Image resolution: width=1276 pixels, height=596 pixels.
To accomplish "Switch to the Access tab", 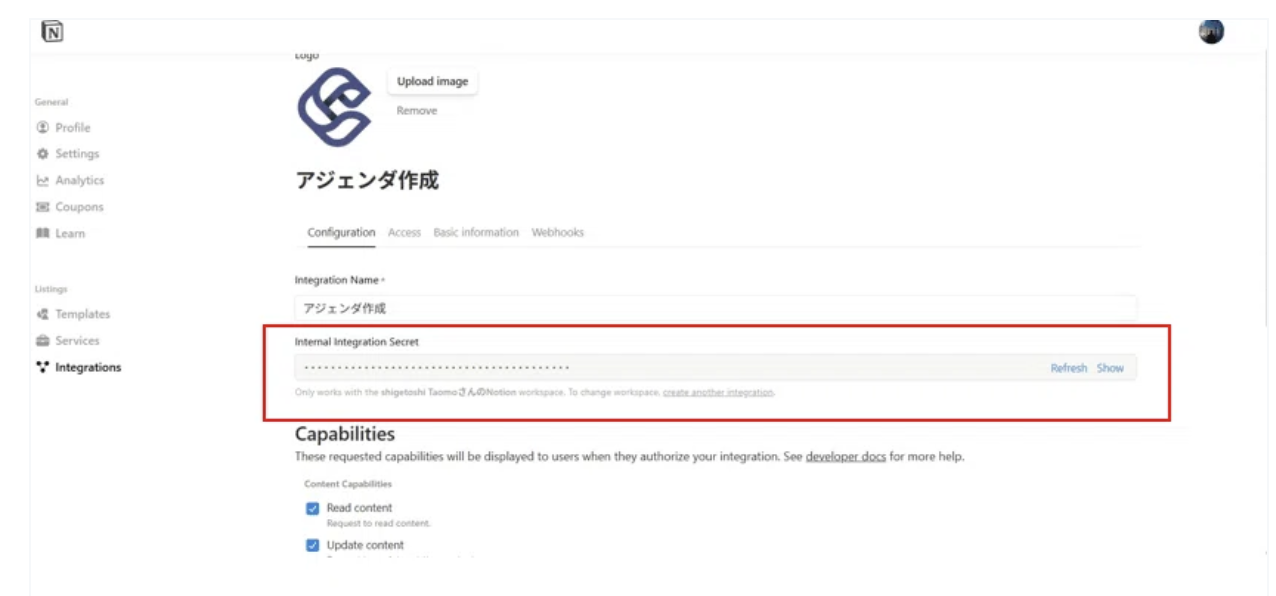I will (404, 232).
